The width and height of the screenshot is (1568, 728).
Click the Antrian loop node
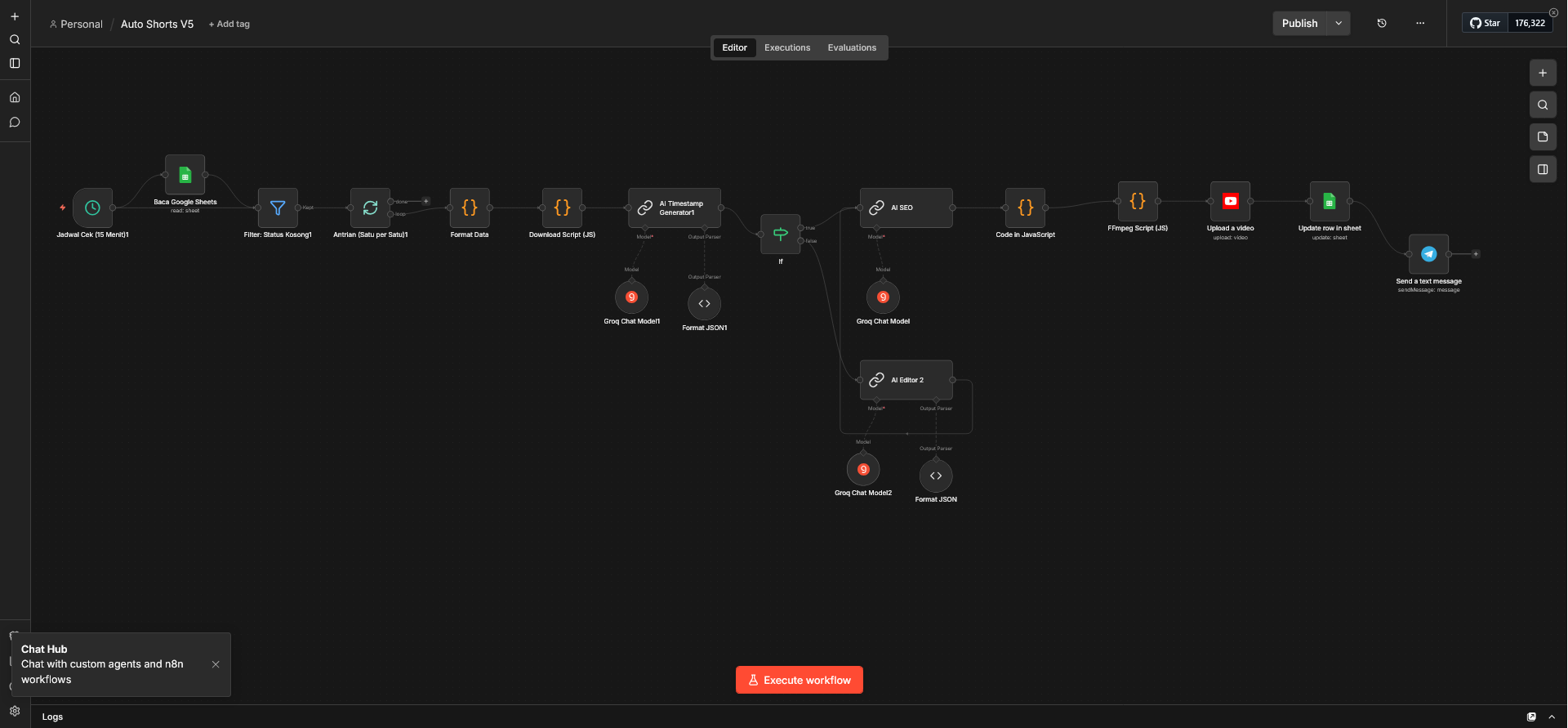point(370,208)
